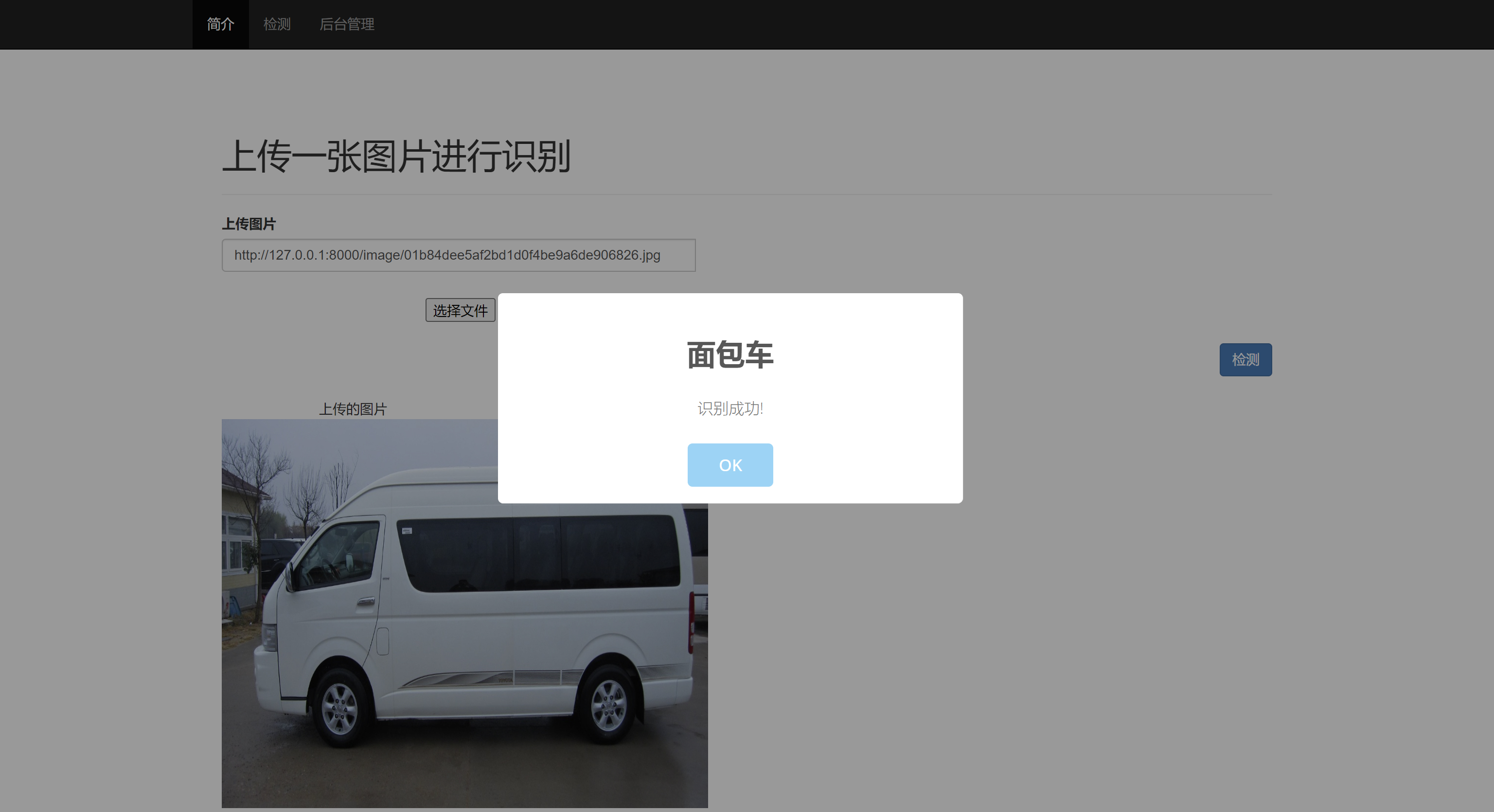This screenshot has height=812, width=1494.
Task: Open the 后台管理 navigation tab
Action: (347, 24)
